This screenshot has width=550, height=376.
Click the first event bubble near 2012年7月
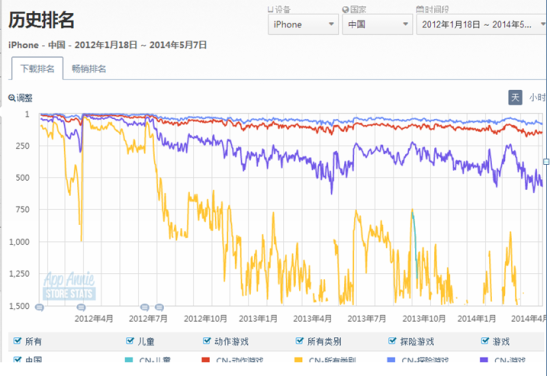(145, 308)
